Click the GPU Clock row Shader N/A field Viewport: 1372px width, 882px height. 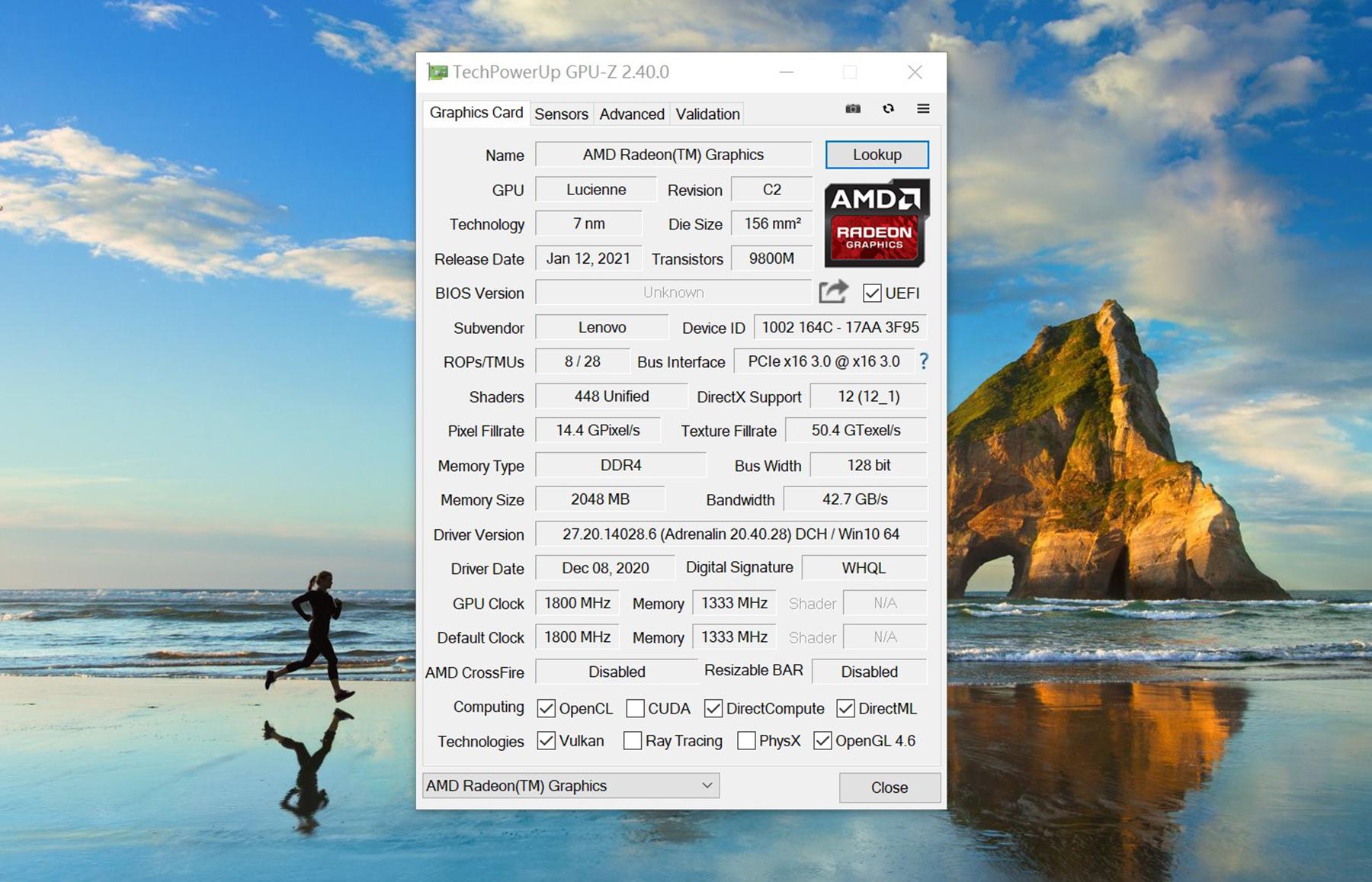885,603
